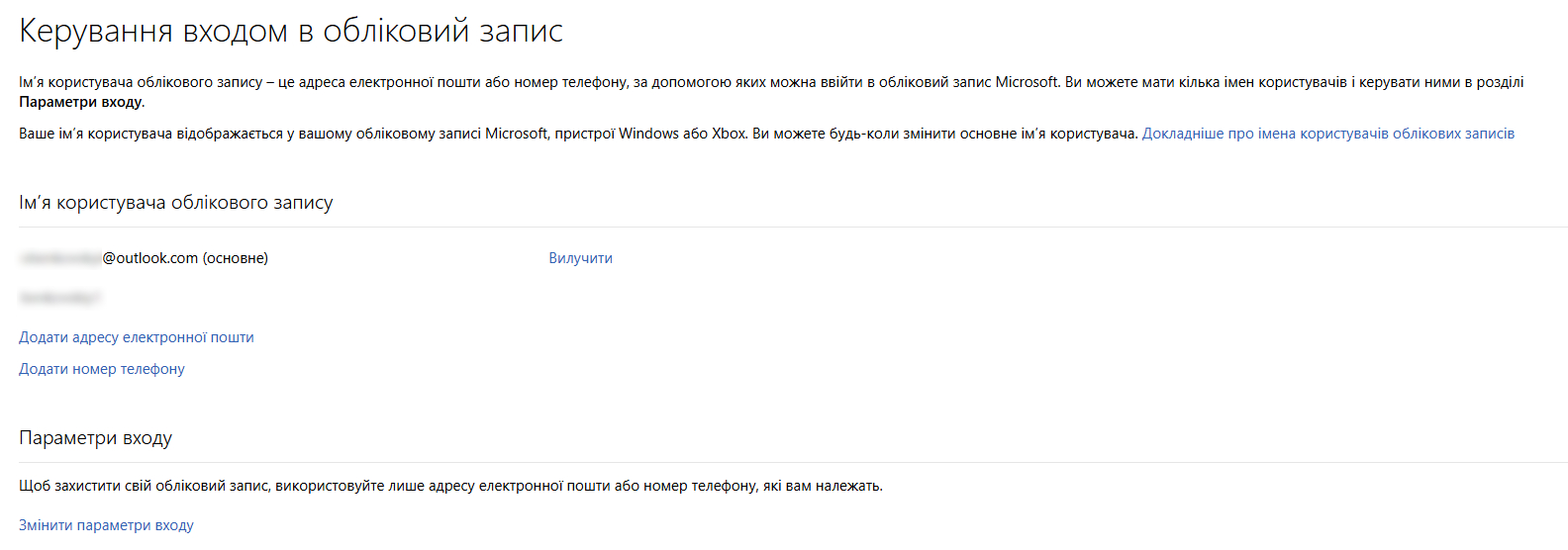Click the blurred alias below the primary email
The height and width of the screenshot is (550, 1568).
[59, 297]
